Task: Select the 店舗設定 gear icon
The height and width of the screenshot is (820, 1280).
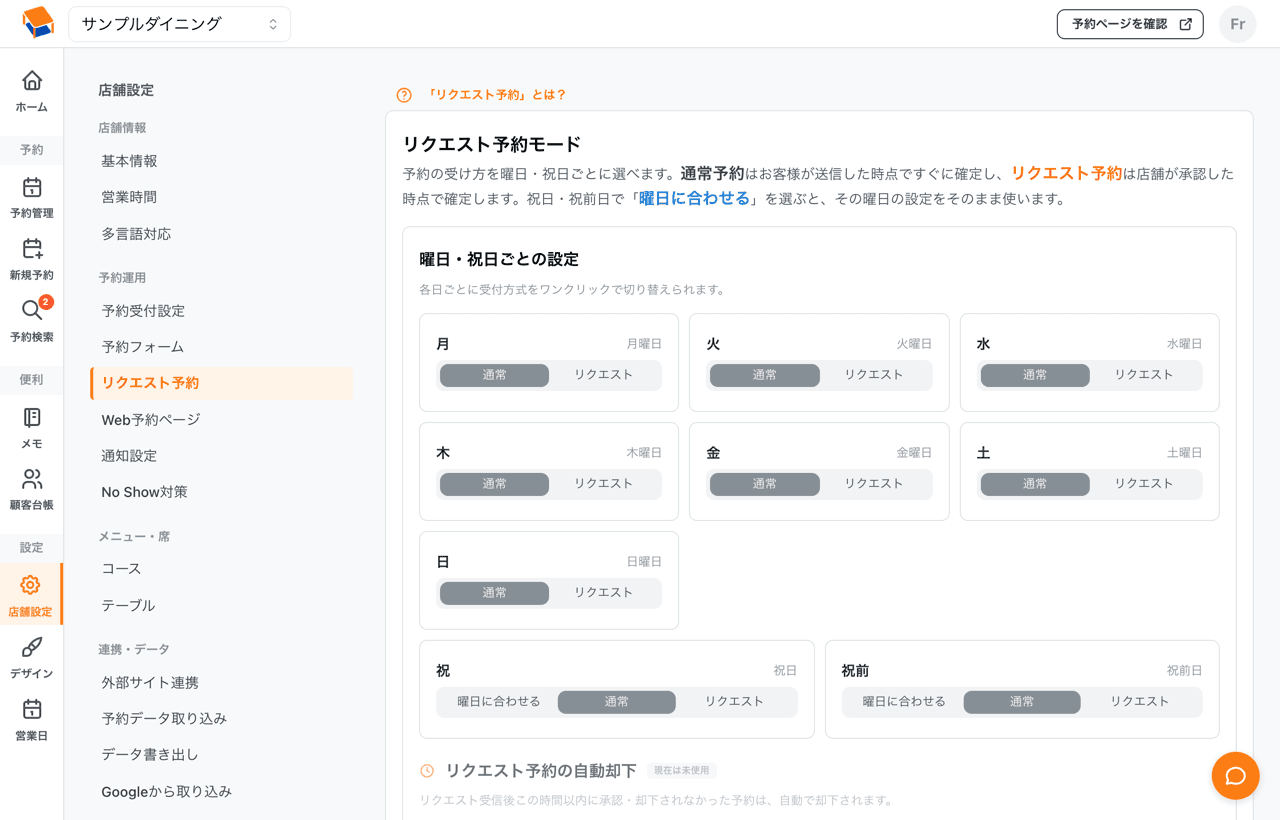Action: pyautogui.click(x=30, y=585)
